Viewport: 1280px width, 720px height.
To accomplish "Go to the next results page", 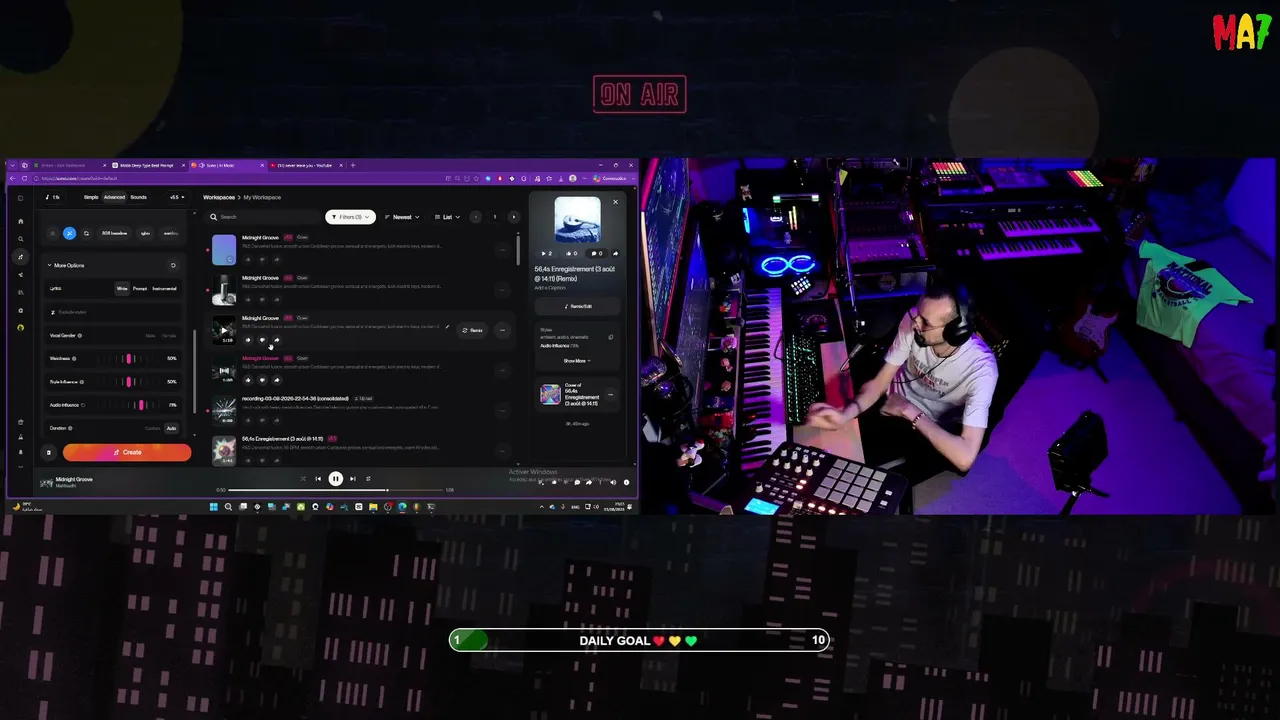I will [x=513, y=217].
